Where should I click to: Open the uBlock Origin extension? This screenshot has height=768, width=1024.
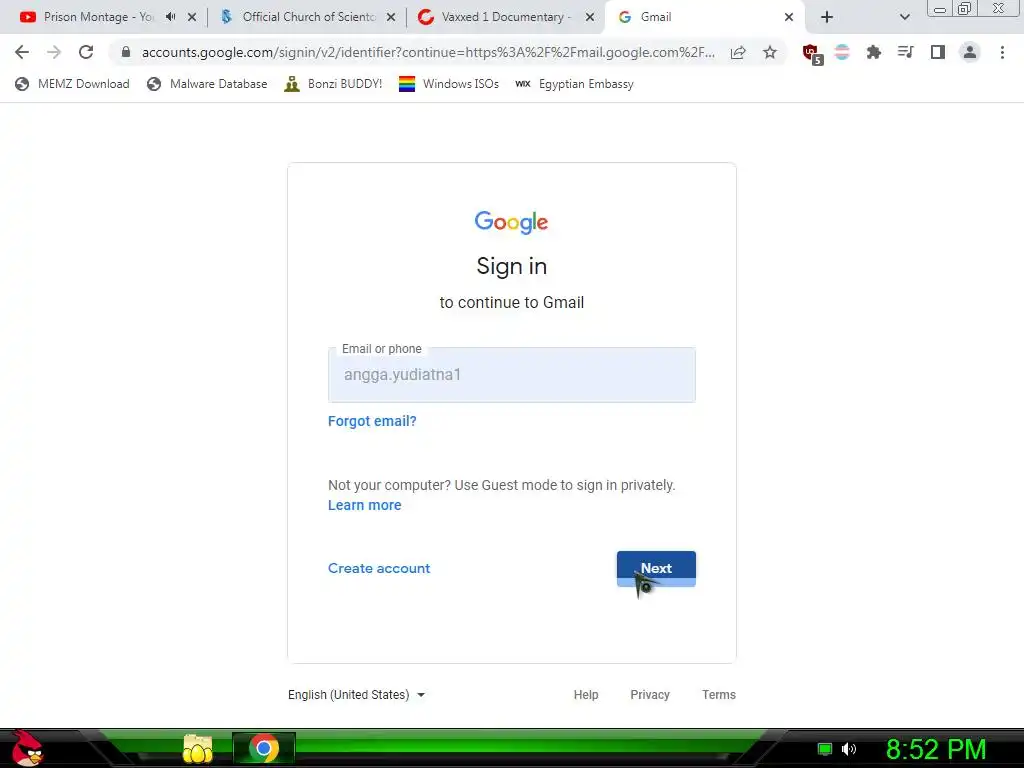tap(812, 53)
